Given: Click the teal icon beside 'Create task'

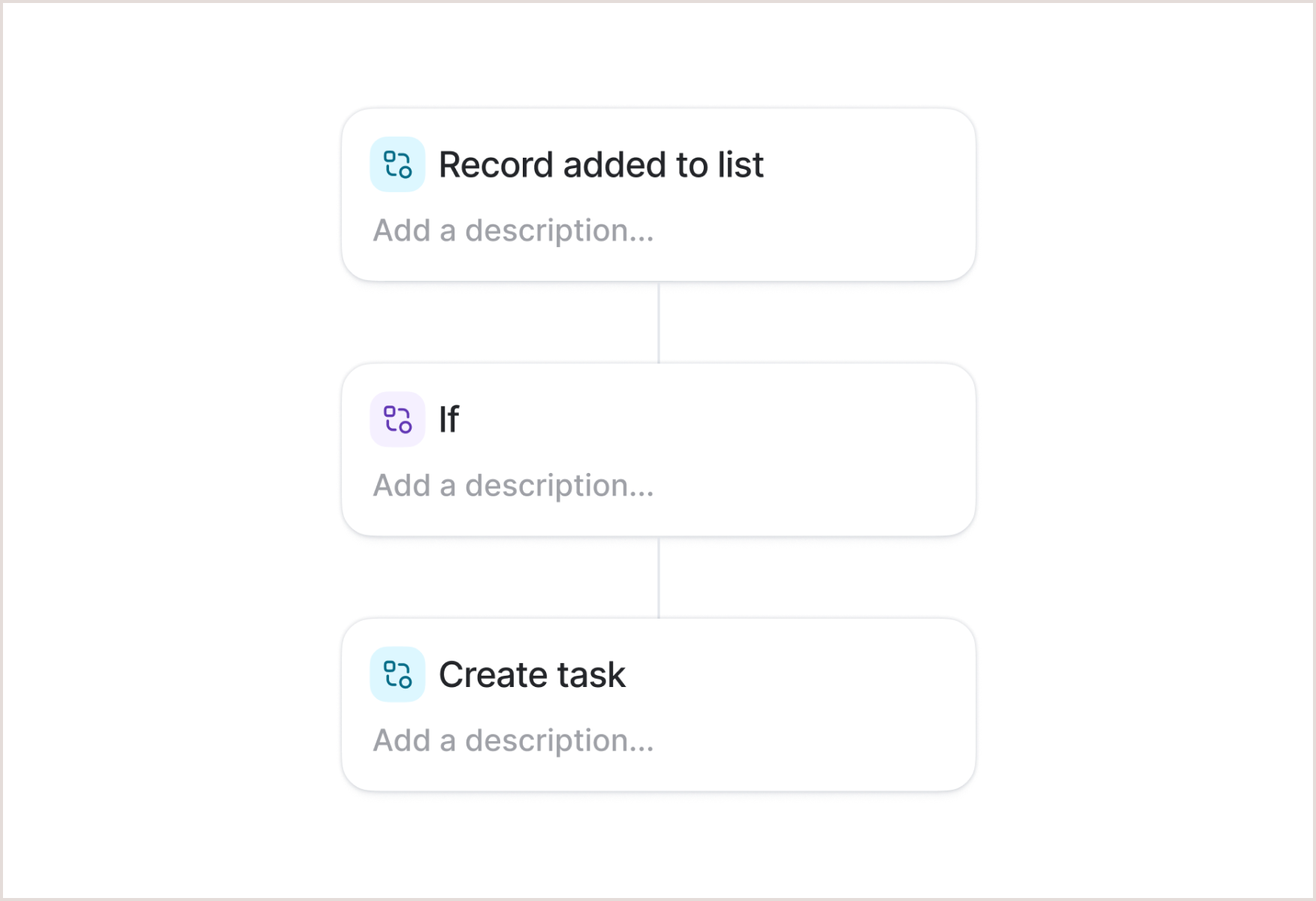Looking at the screenshot, I should [x=397, y=674].
